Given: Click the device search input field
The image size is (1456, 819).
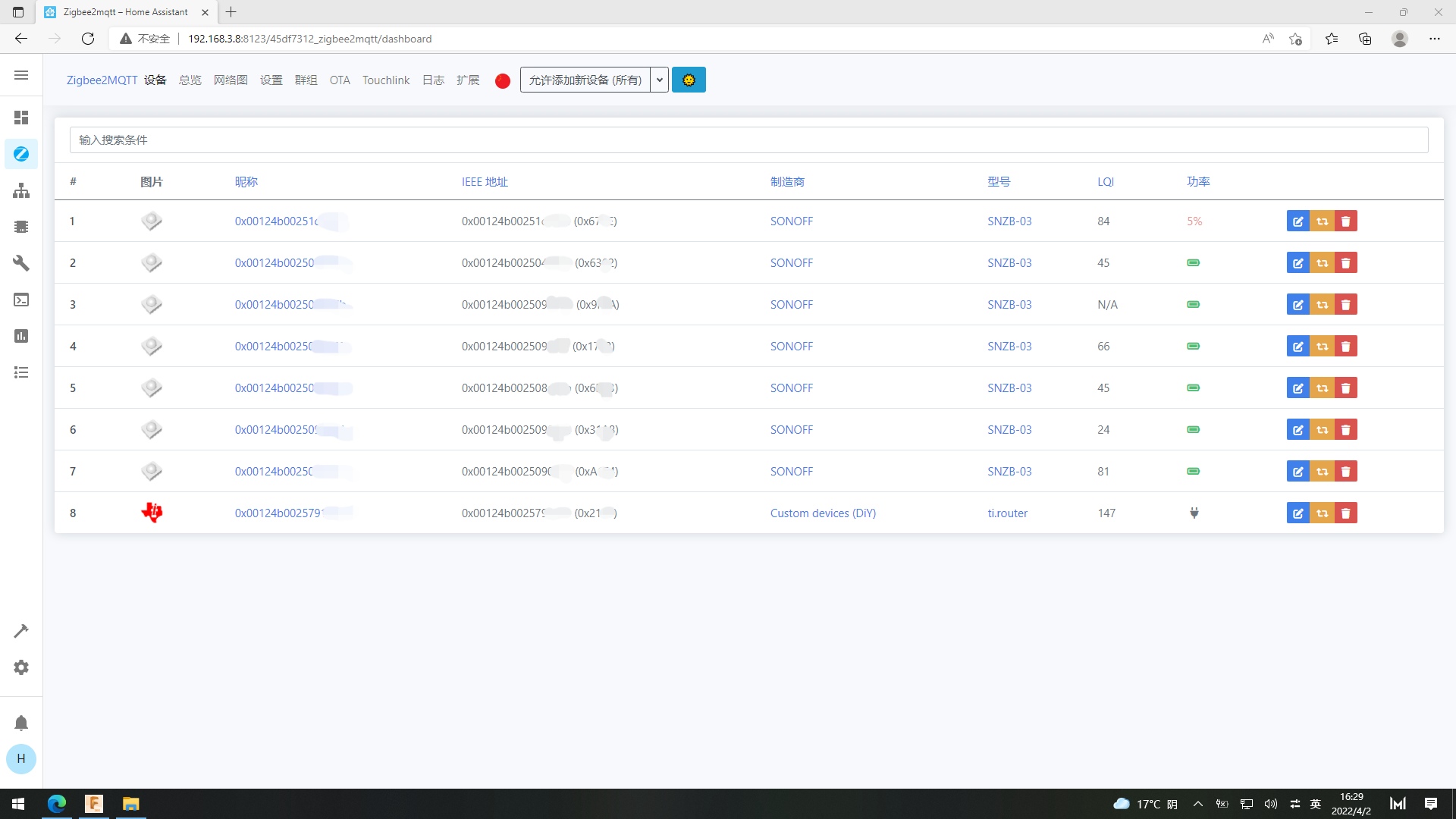Looking at the screenshot, I should pos(748,140).
